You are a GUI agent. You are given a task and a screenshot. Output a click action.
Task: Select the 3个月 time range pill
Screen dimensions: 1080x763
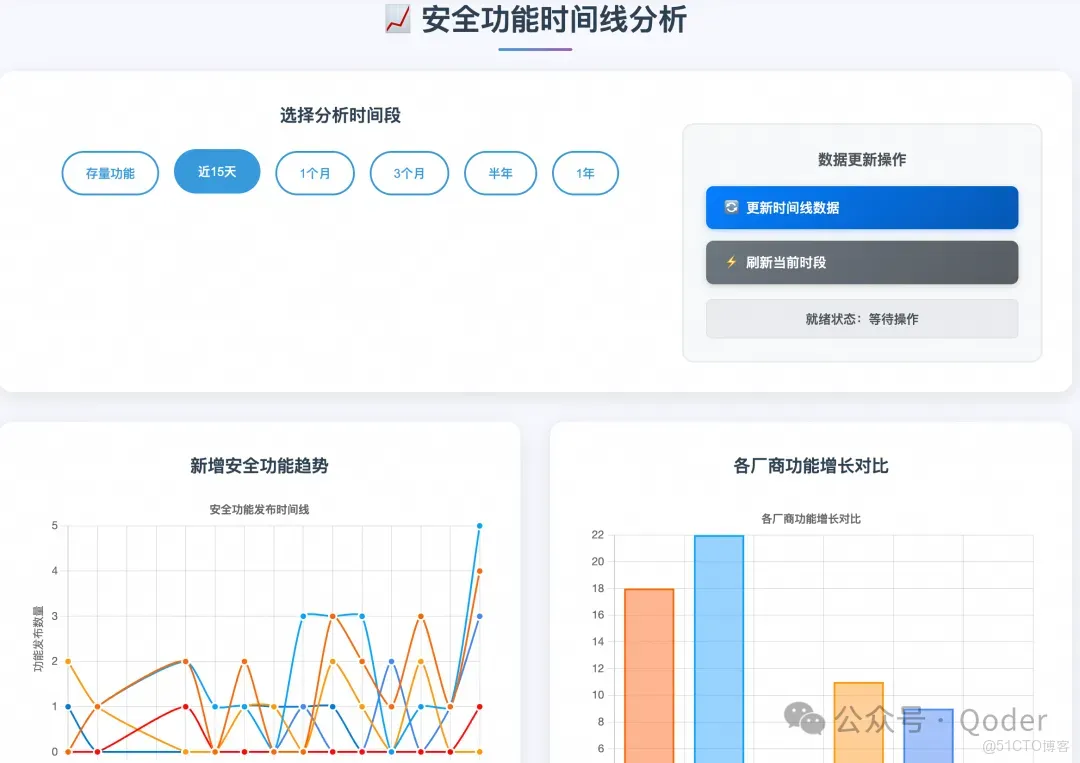(x=409, y=172)
